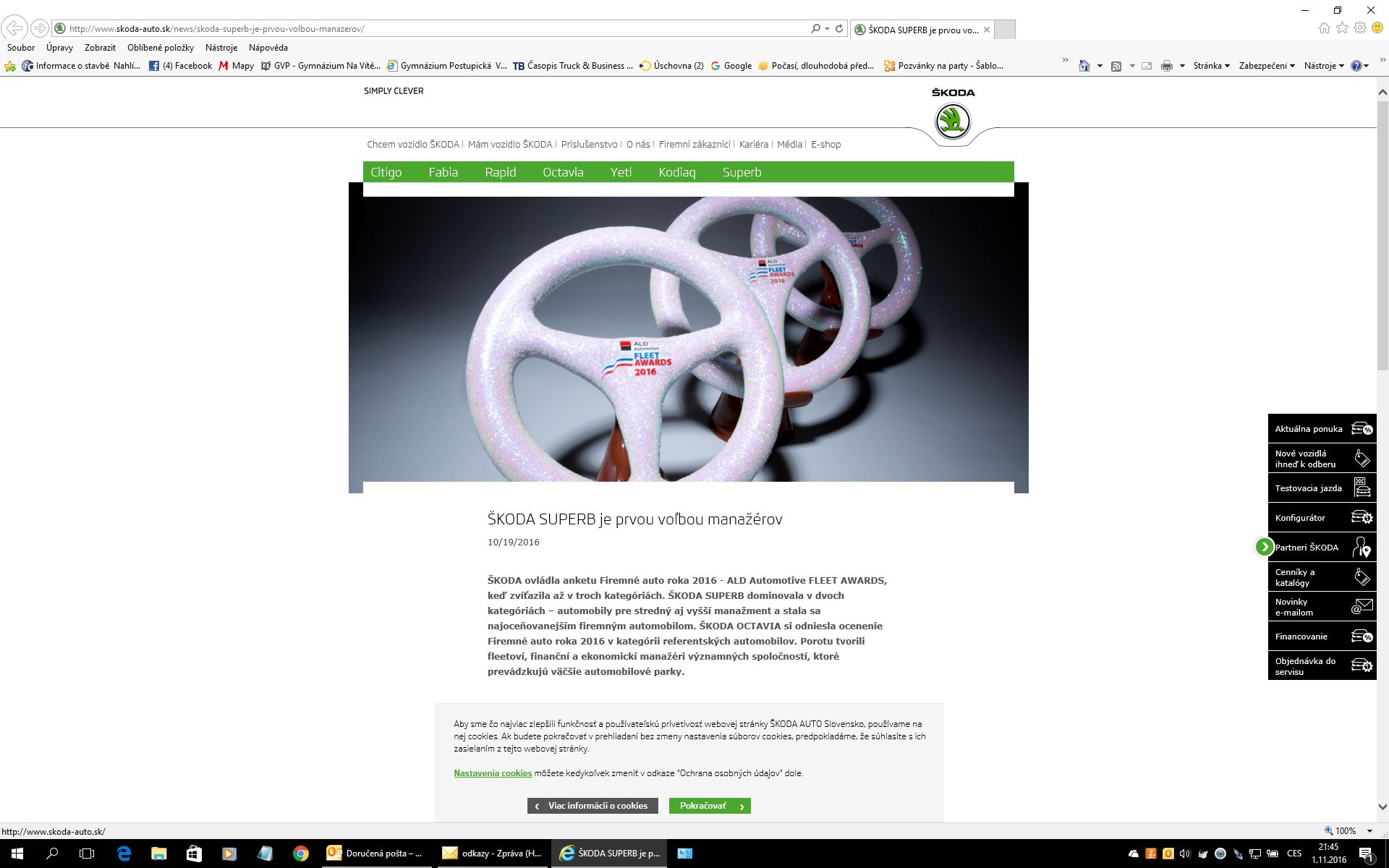Click the fleet awards hero image
The width and height of the screenshot is (1389, 868).
pyautogui.click(x=688, y=339)
